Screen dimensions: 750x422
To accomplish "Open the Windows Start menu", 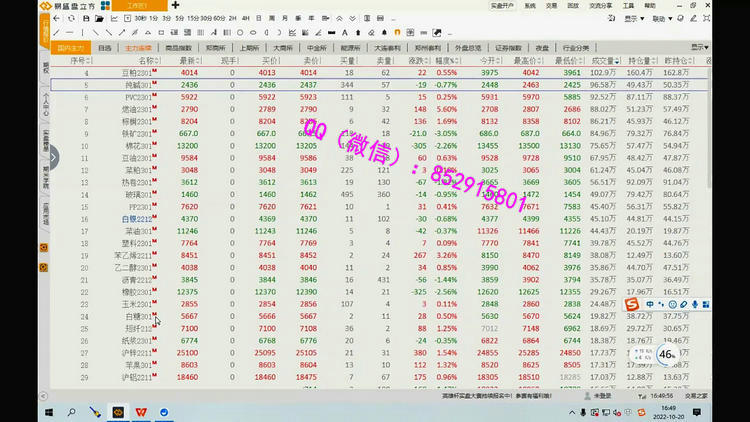I will point(48,411).
